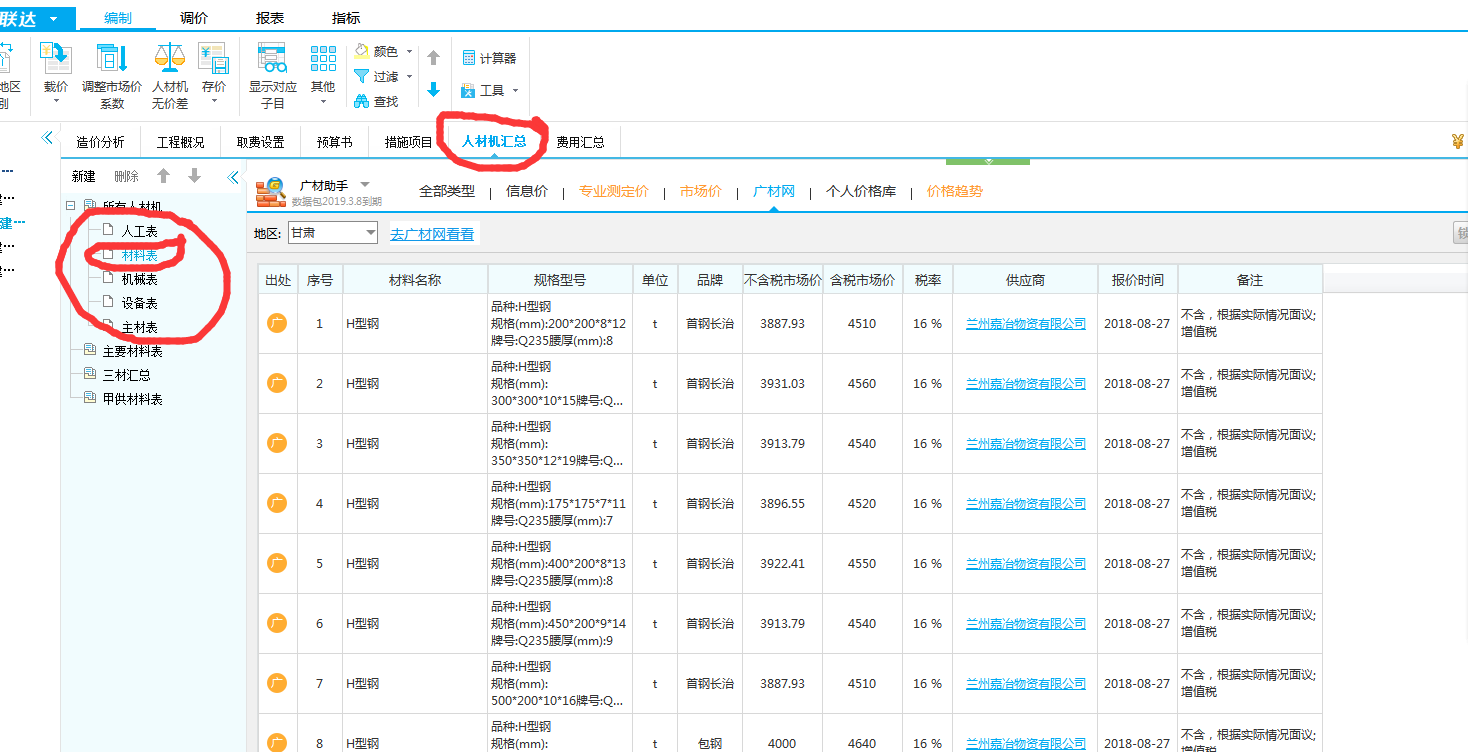Image resolution: width=1468 pixels, height=752 pixels.
Task: Click the 存价 save price icon
Action: pos(213,58)
